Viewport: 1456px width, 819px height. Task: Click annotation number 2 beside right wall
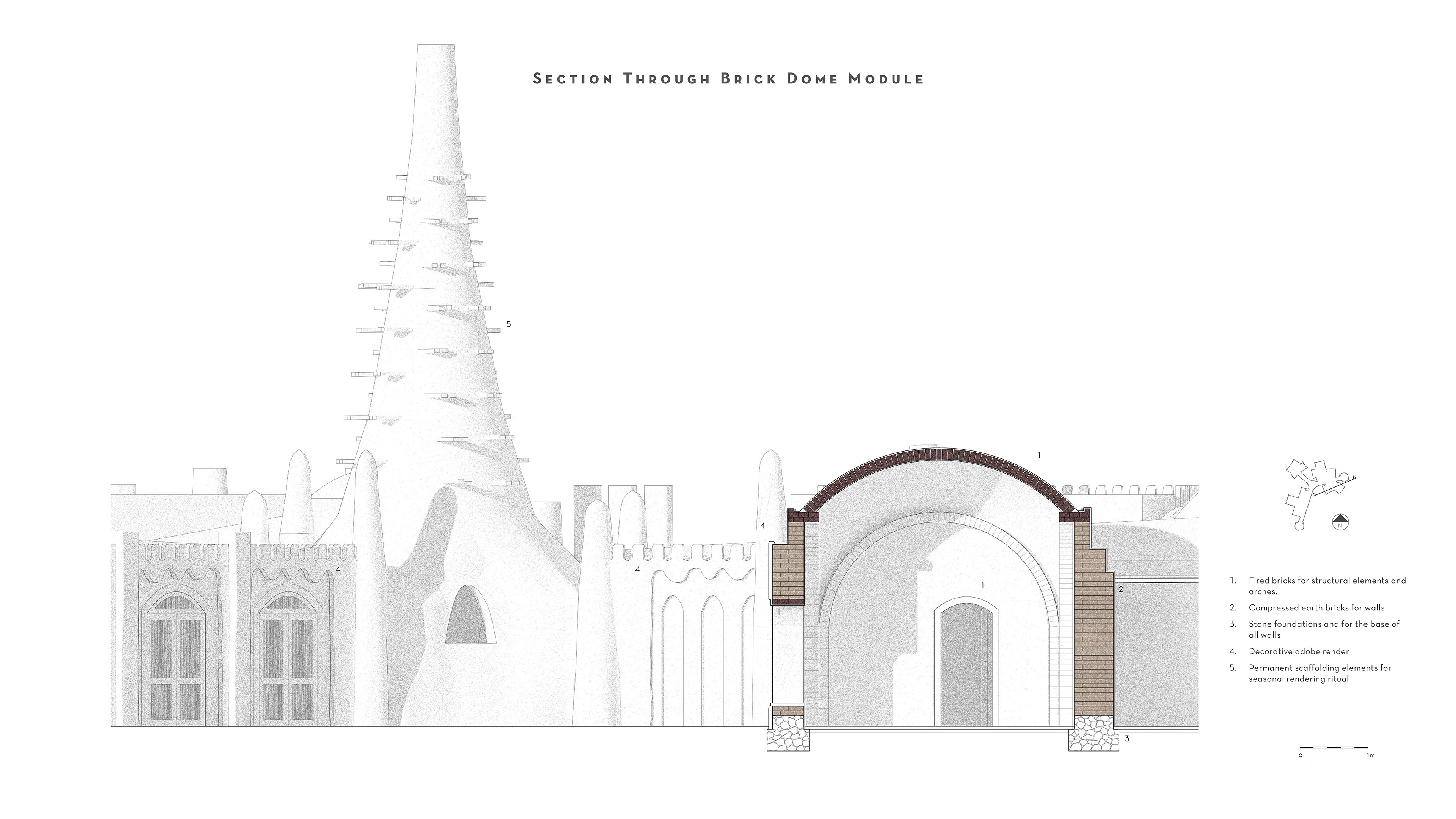click(1120, 589)
